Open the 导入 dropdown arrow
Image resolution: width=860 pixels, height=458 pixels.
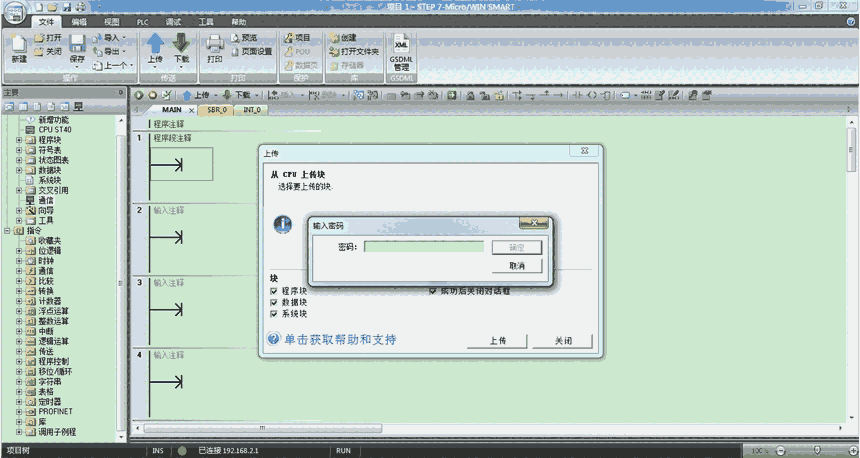[x=124, y=38]
